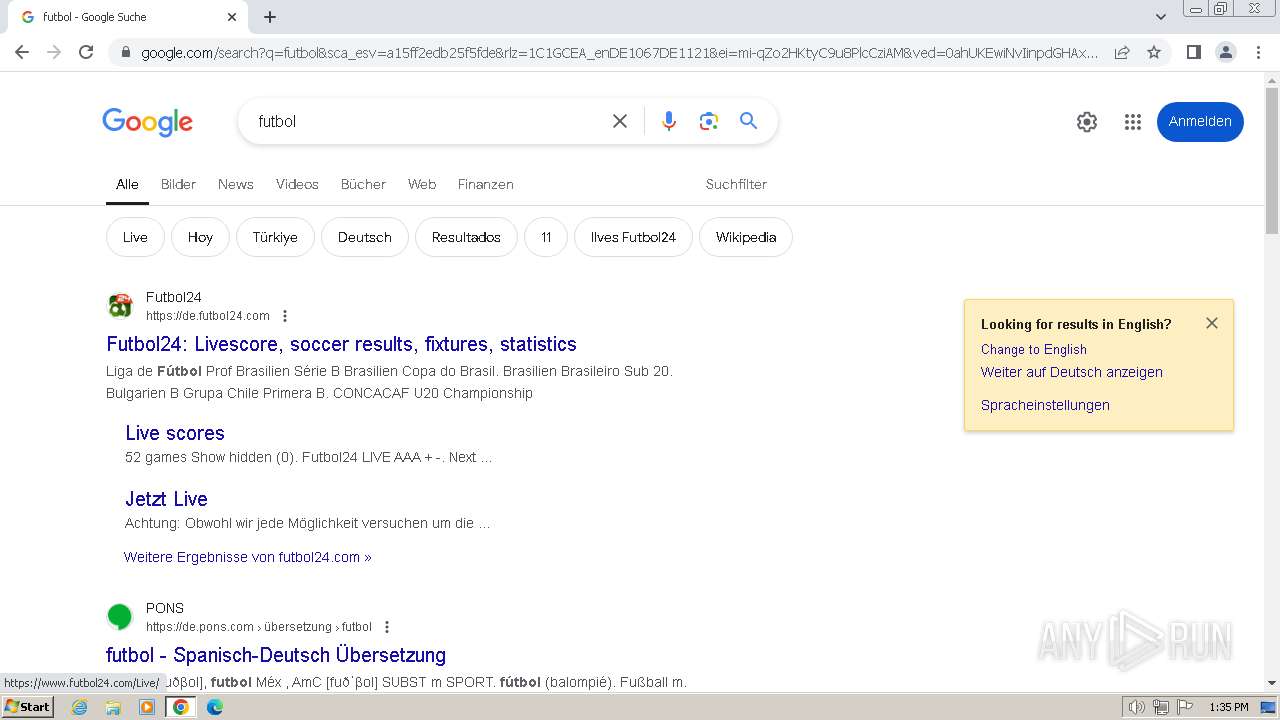Open the Windows Start menu

coord(27,707)
